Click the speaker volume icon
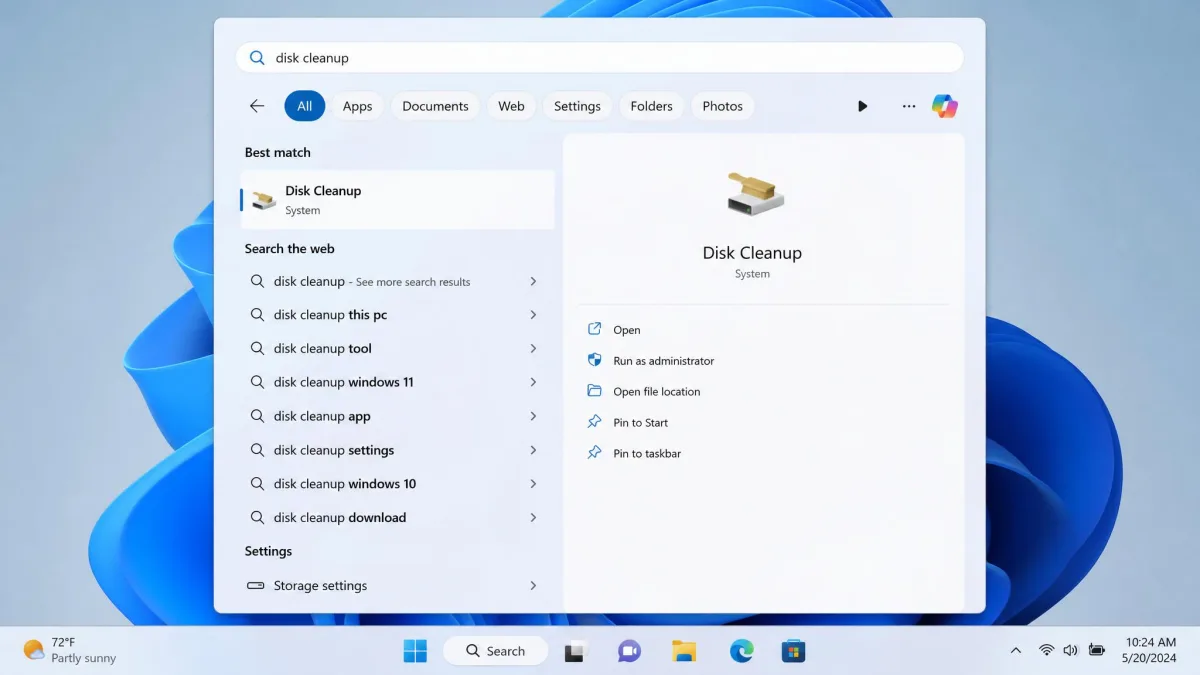Screen dimensions: 1200x675 pyautogui.click(x=1071, y=650)
